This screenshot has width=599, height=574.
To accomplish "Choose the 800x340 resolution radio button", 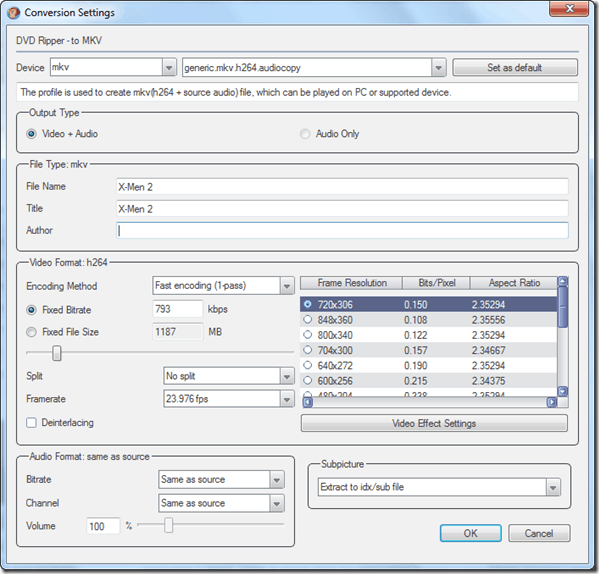I will click(308, 335).
